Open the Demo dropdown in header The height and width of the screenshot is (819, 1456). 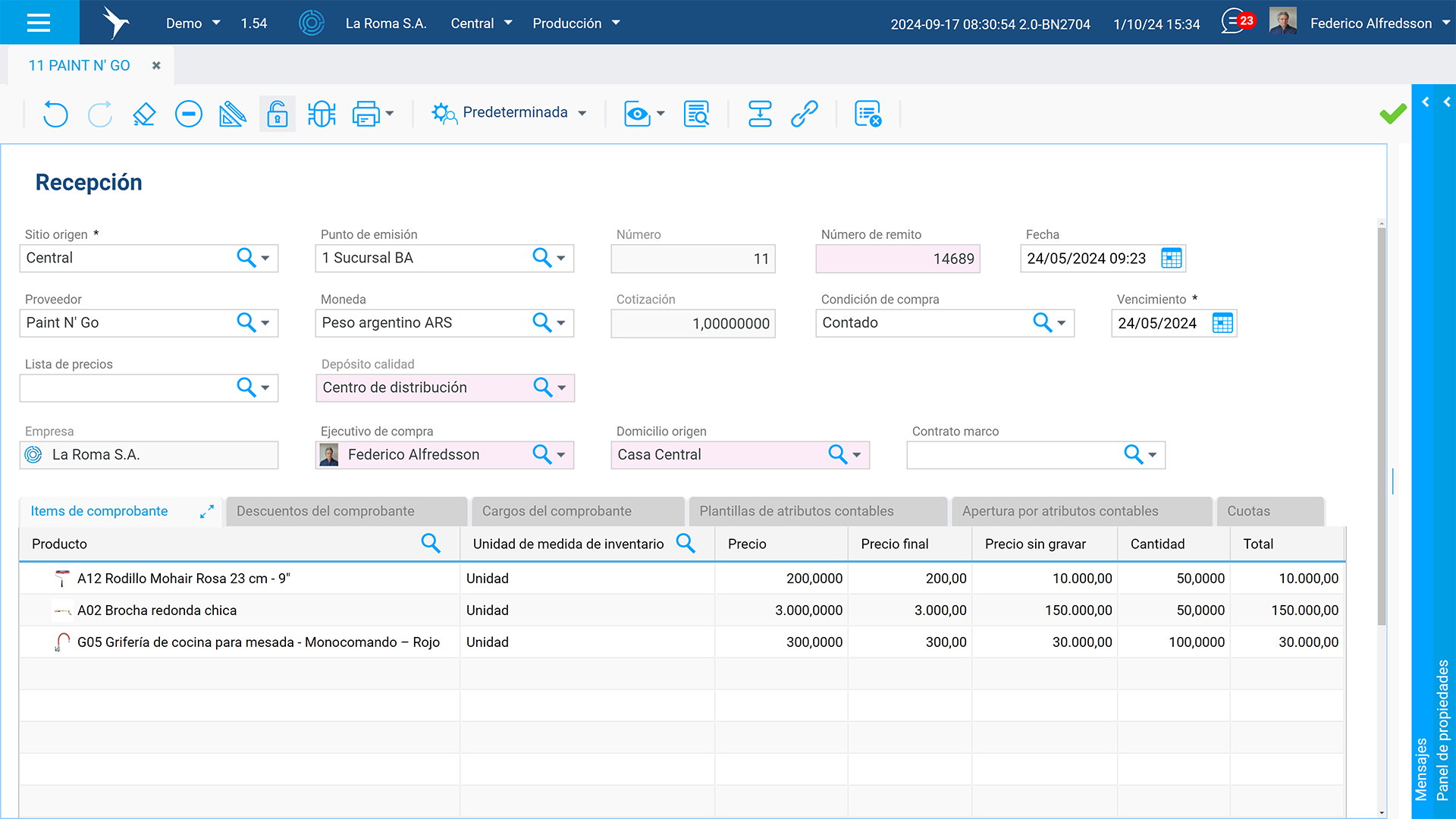coord(193,24)
